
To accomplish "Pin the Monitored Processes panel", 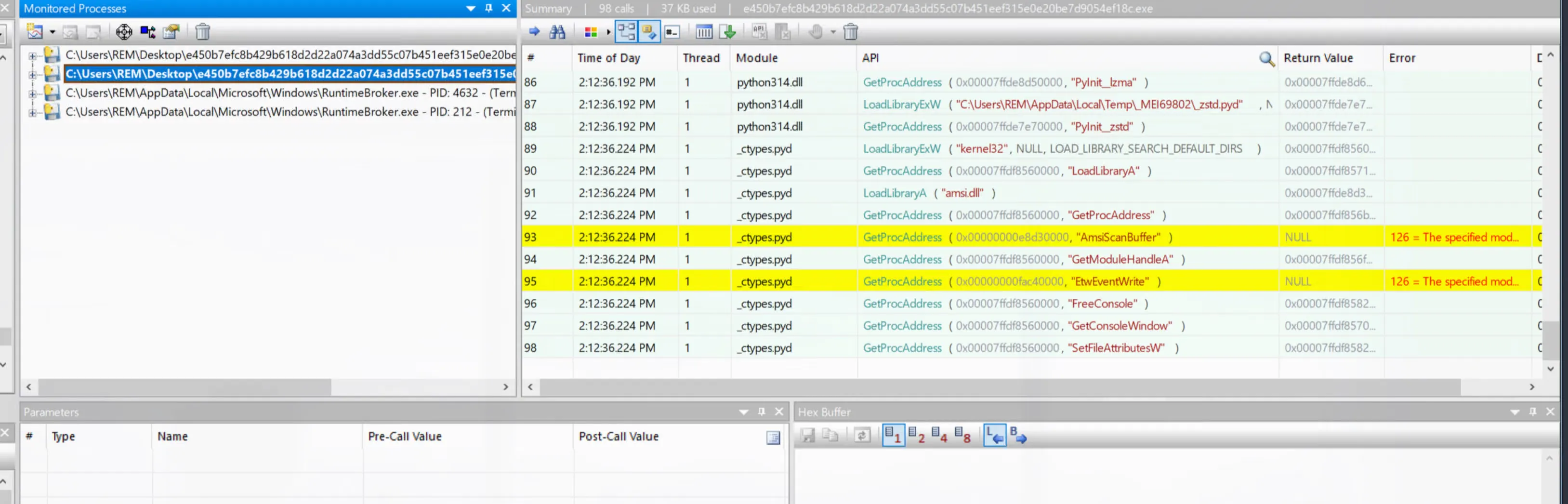I will [x=488, y=9].
